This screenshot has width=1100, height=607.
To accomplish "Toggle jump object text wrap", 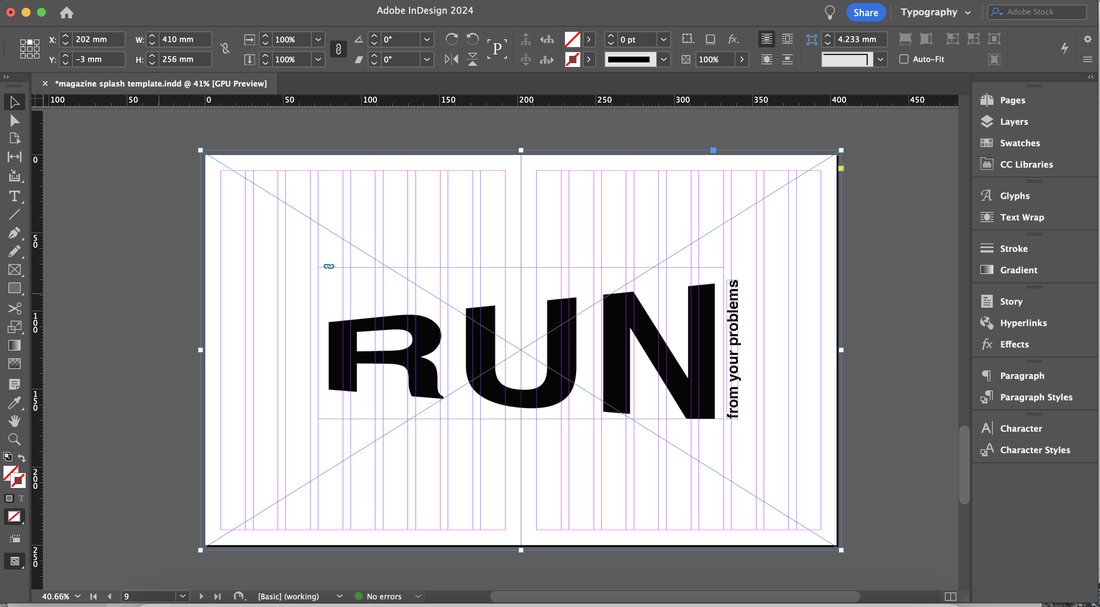I will click(x=787, y=60).
